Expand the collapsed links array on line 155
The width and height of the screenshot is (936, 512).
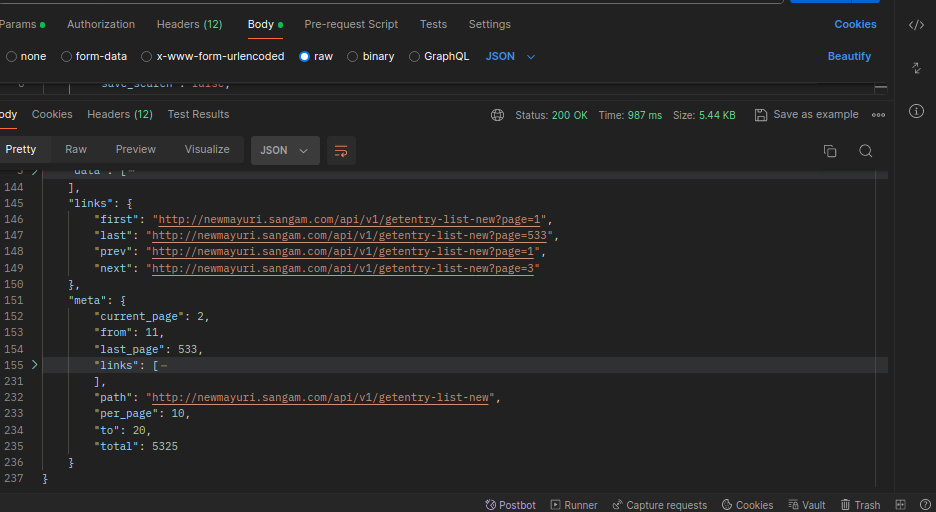[x=35, y=365]
